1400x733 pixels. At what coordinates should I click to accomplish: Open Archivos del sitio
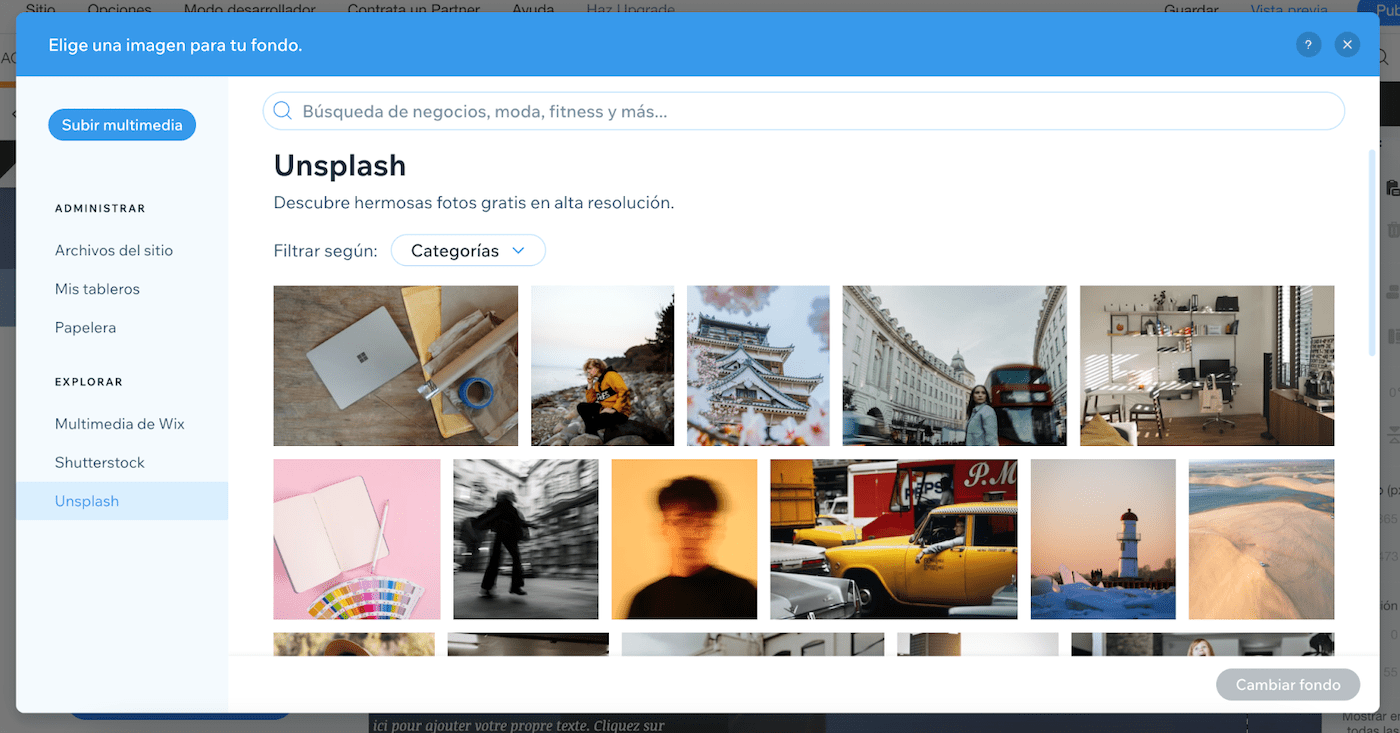pyautogui.click(x=114, y=250)
